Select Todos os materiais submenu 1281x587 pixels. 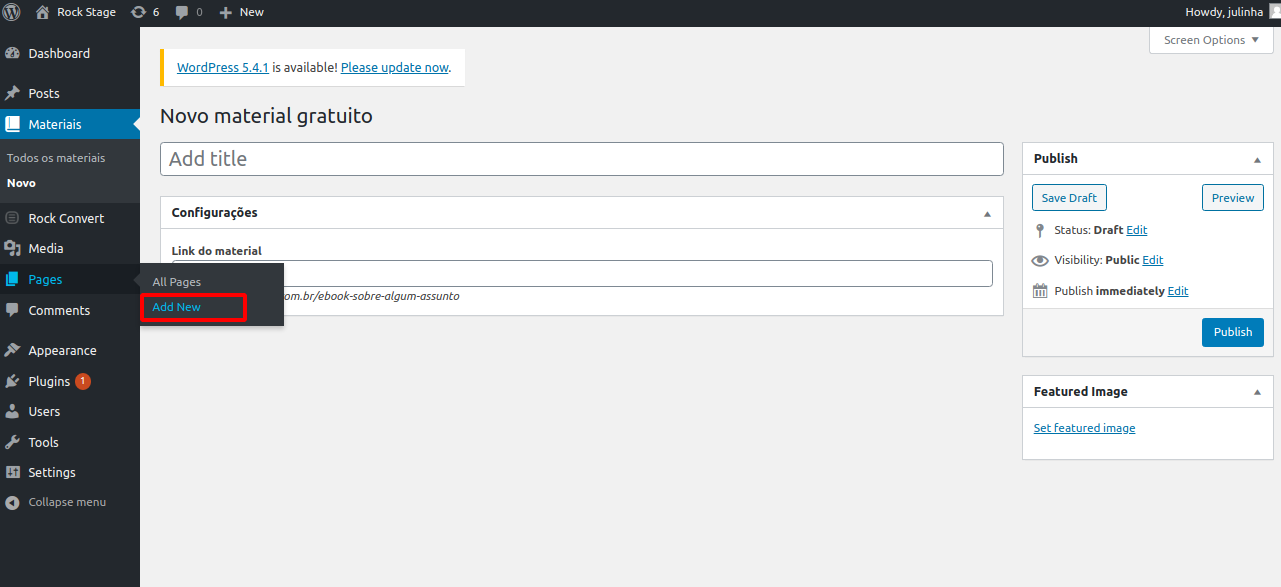point(56,158)
